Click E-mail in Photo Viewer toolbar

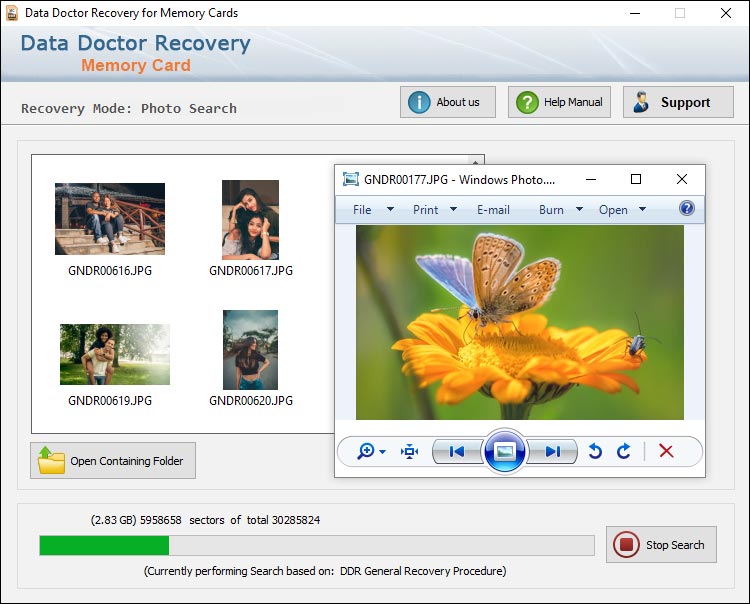493,210
